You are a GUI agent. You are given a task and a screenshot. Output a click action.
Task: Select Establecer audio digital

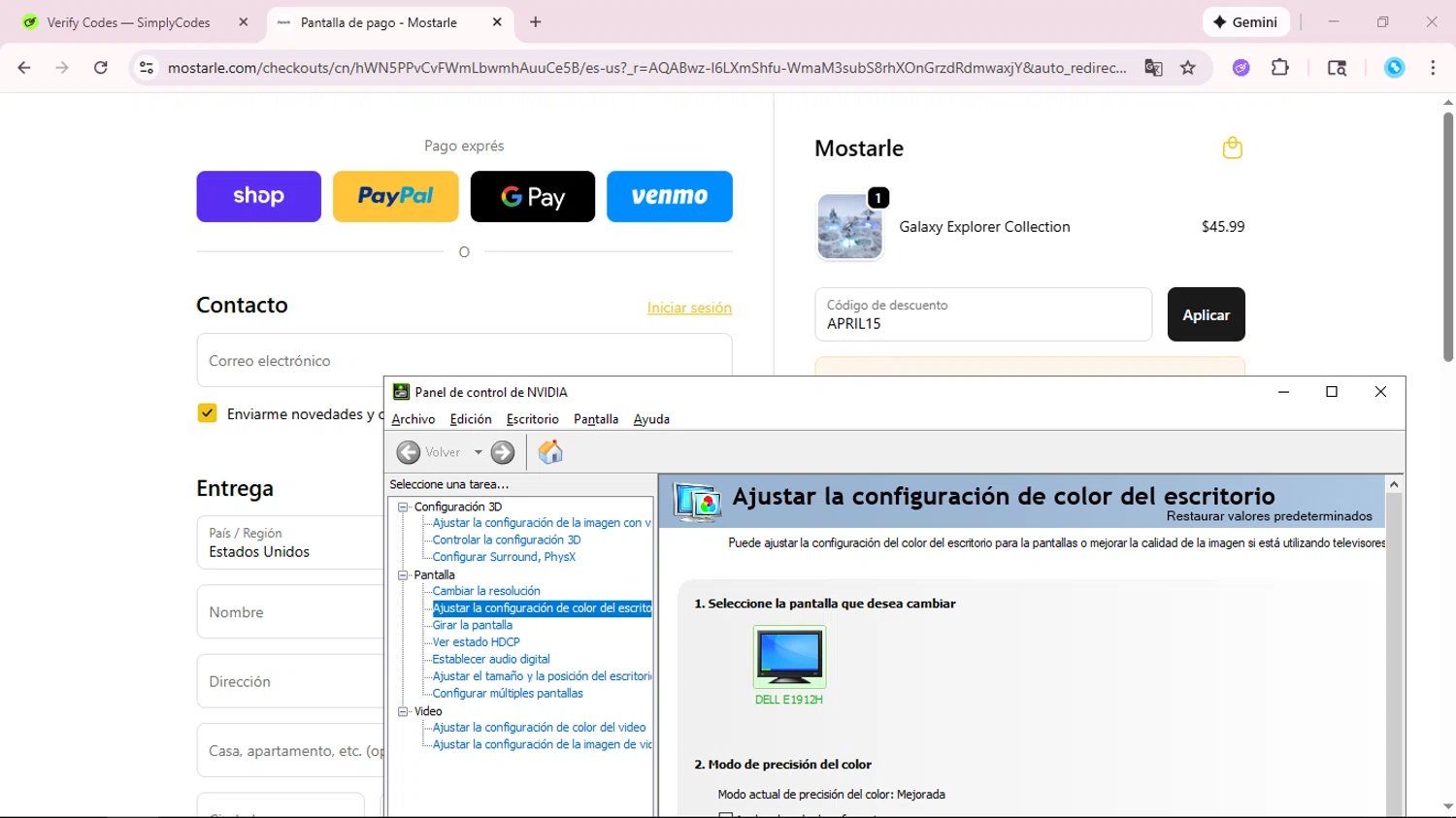click(x=491, y=660)
